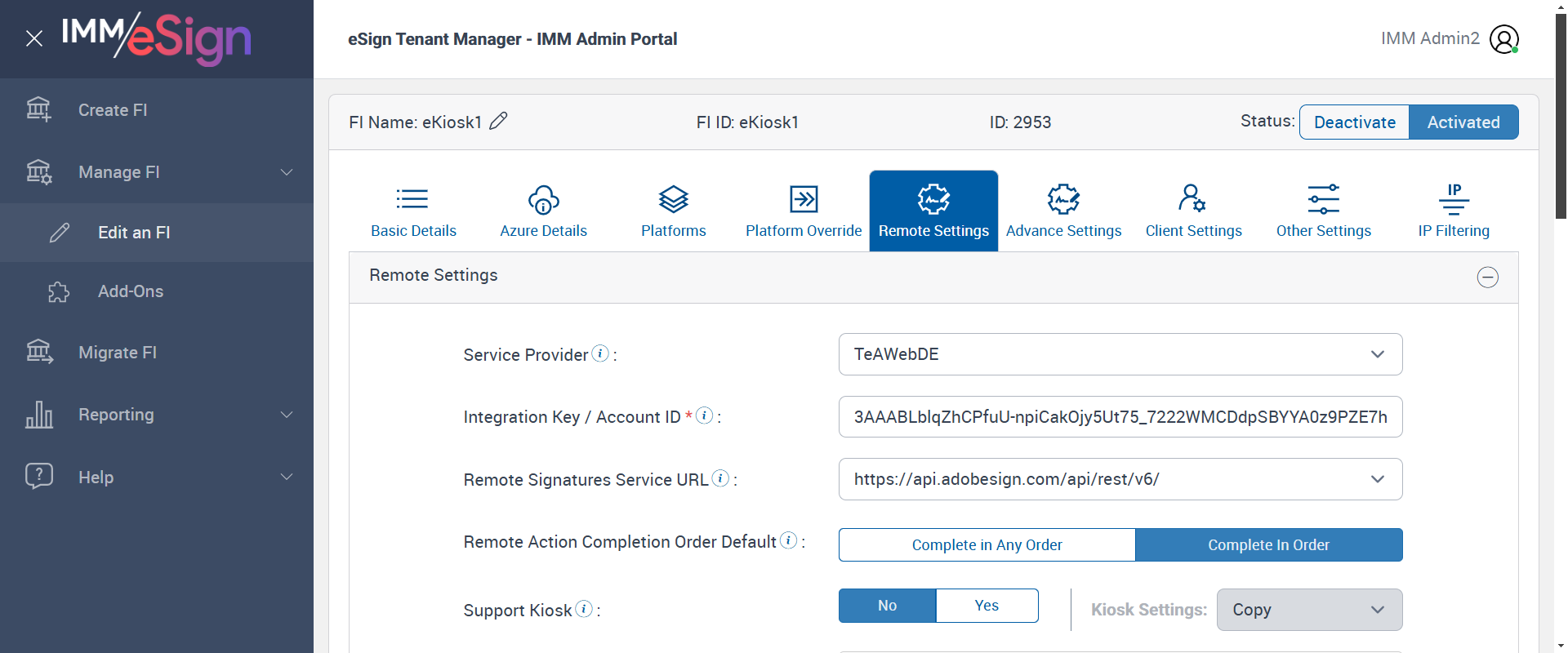Switch to the Azure Details tab

543,211
